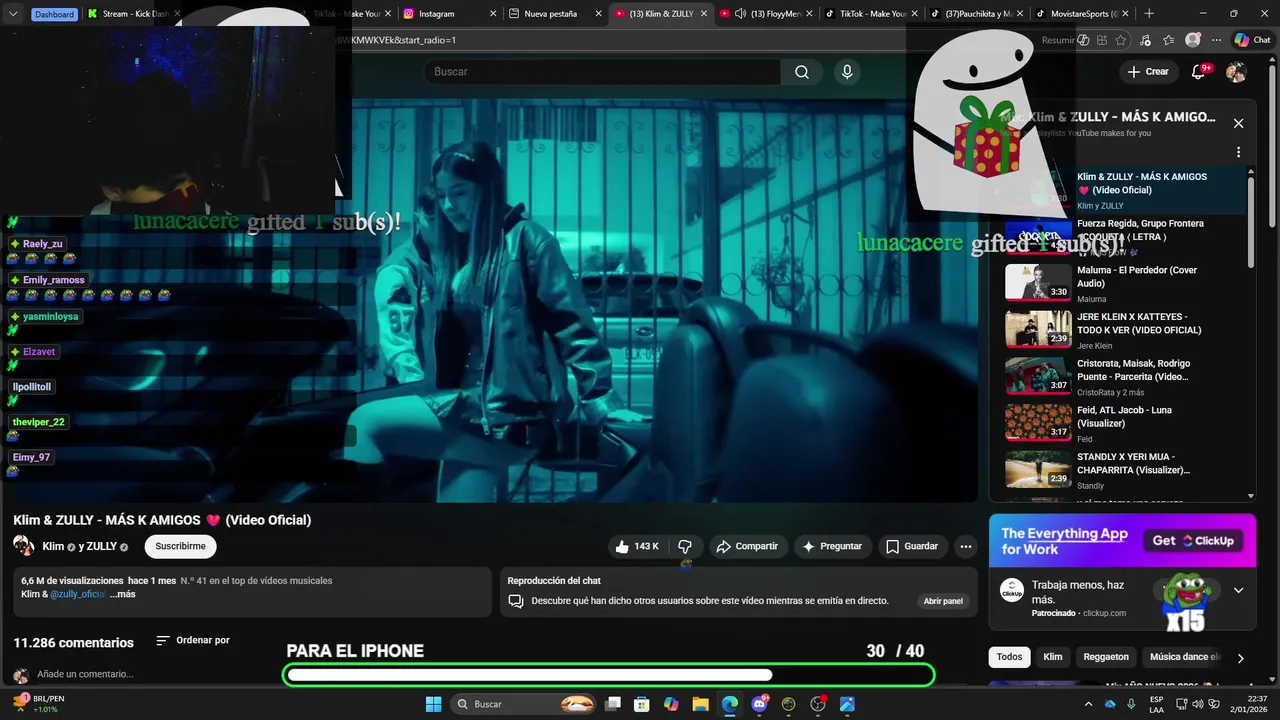1280x720 pixels.
Task: Open Edge media control music icon
Action: [1145, 40]
